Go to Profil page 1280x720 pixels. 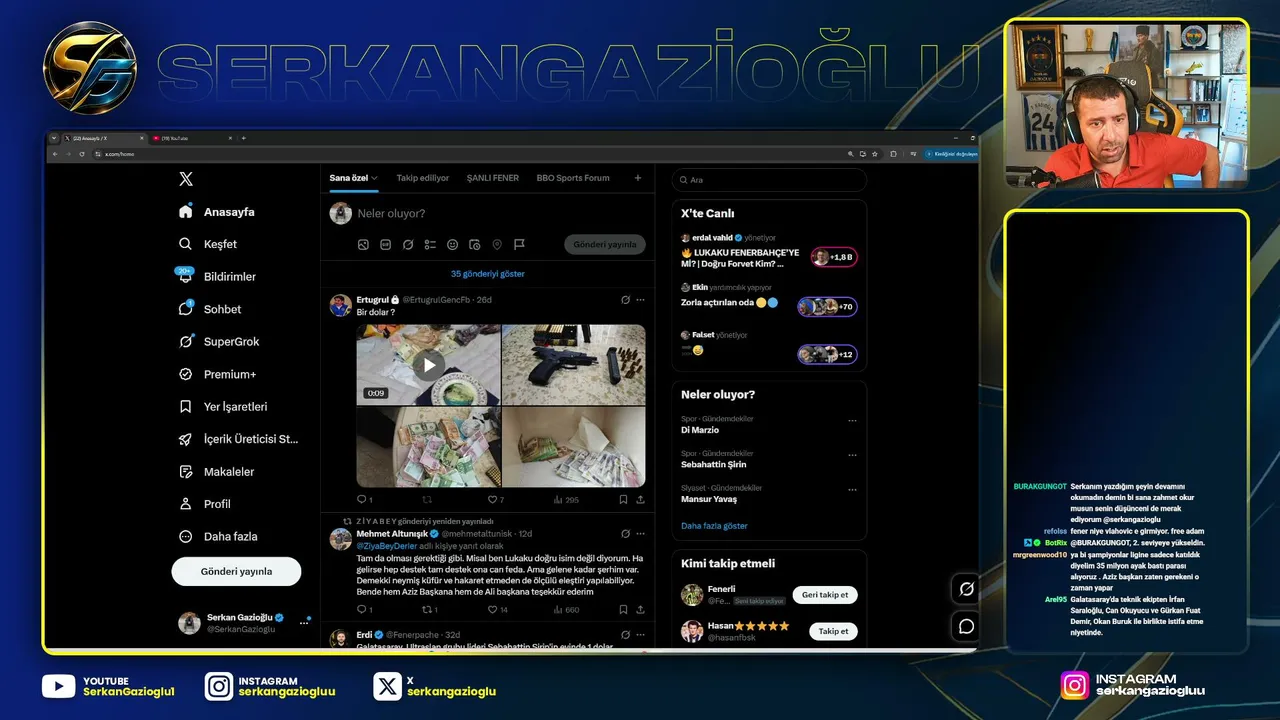(204, 504)
